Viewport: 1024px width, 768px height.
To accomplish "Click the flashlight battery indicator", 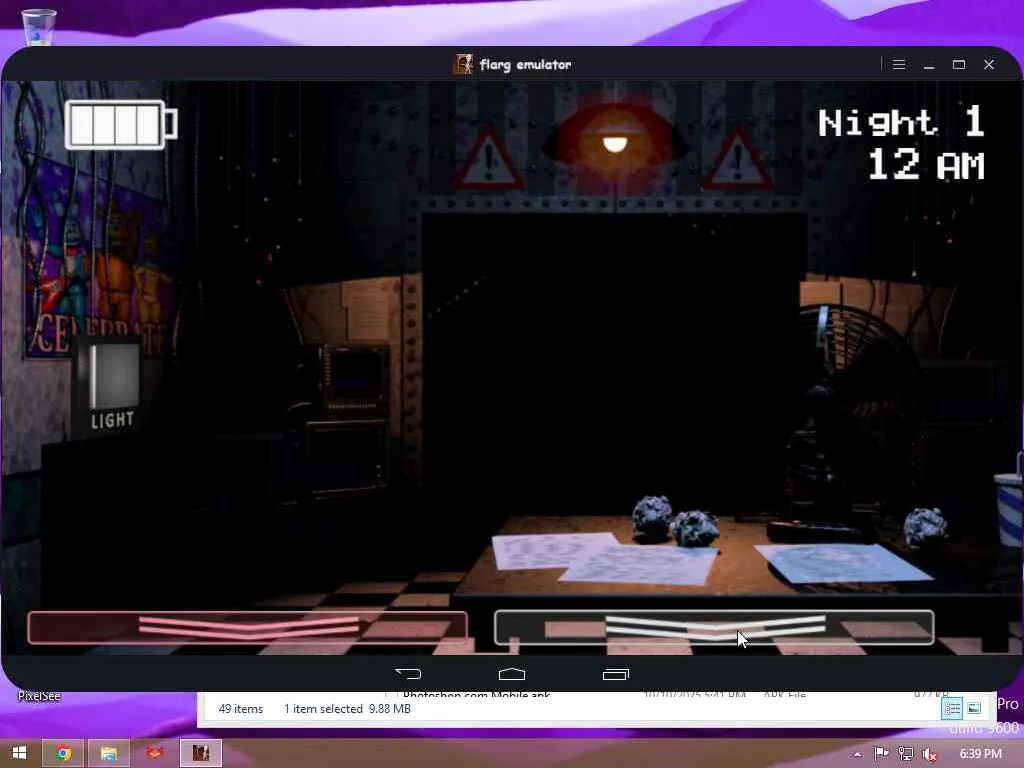I will [x=121, y=124].
